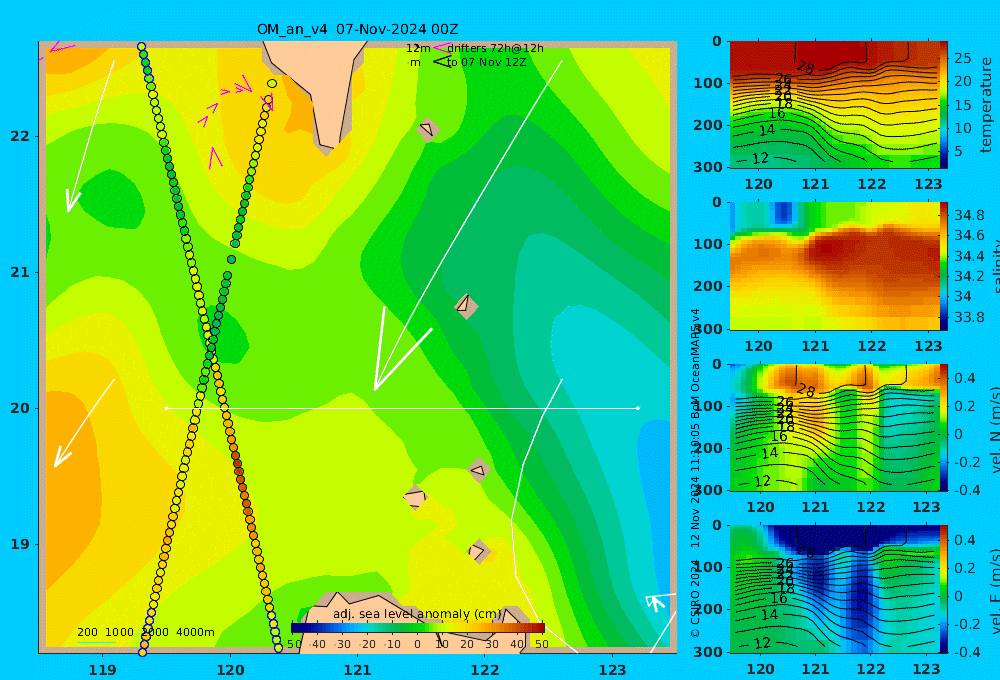Click the '28' contour label in the temperature panel
1000x680 pixels.
coord(805,67)
